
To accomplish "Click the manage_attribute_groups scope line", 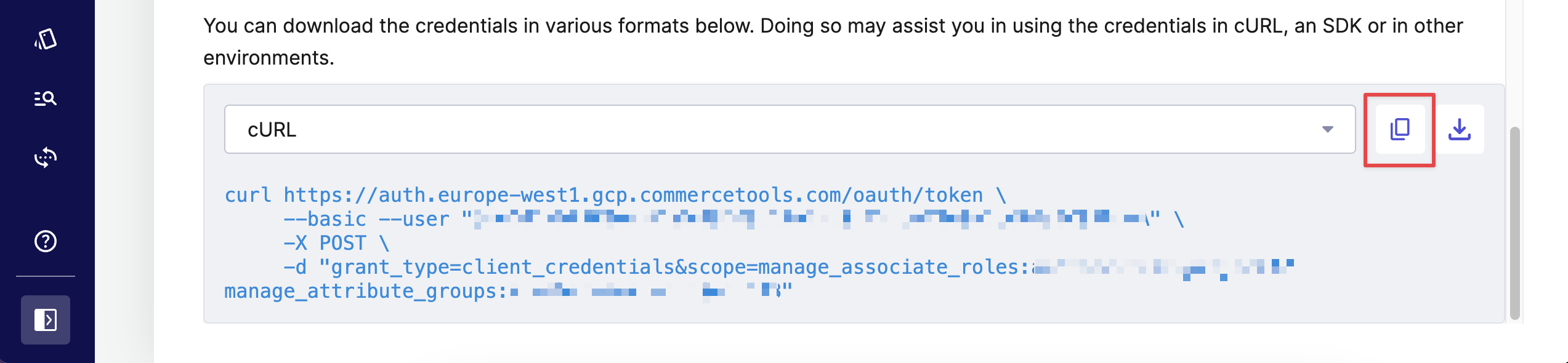I will pos(365,291).
